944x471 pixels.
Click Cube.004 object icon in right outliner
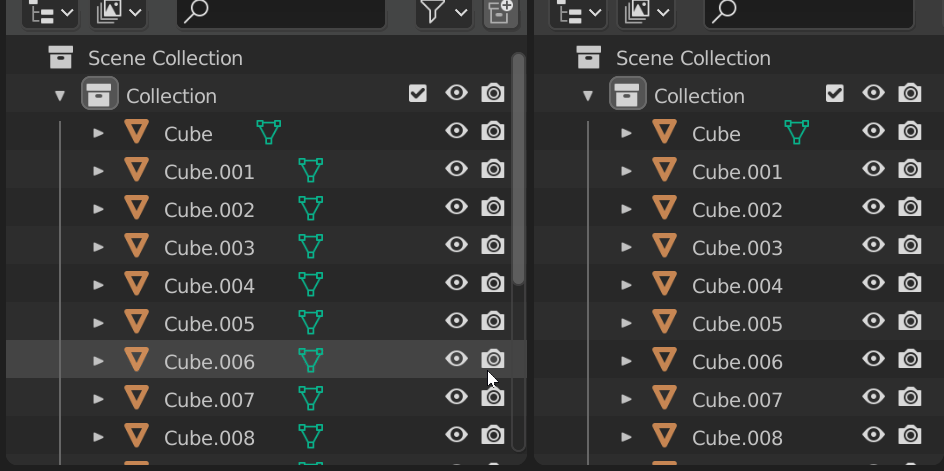click(x=665, y=283)
